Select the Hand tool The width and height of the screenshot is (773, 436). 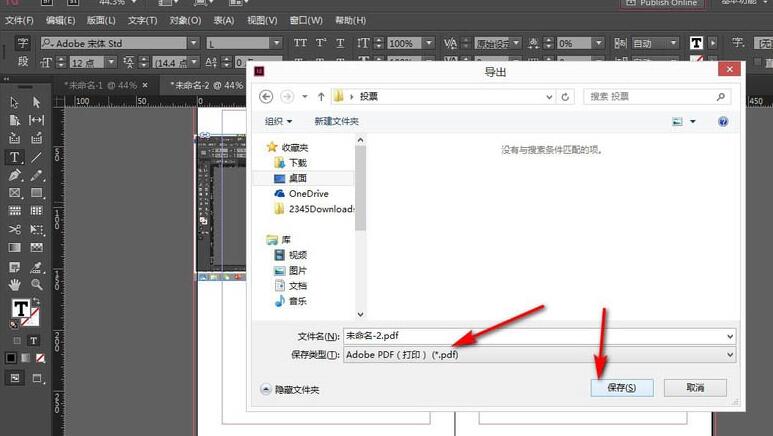click(x=14, y=285)
